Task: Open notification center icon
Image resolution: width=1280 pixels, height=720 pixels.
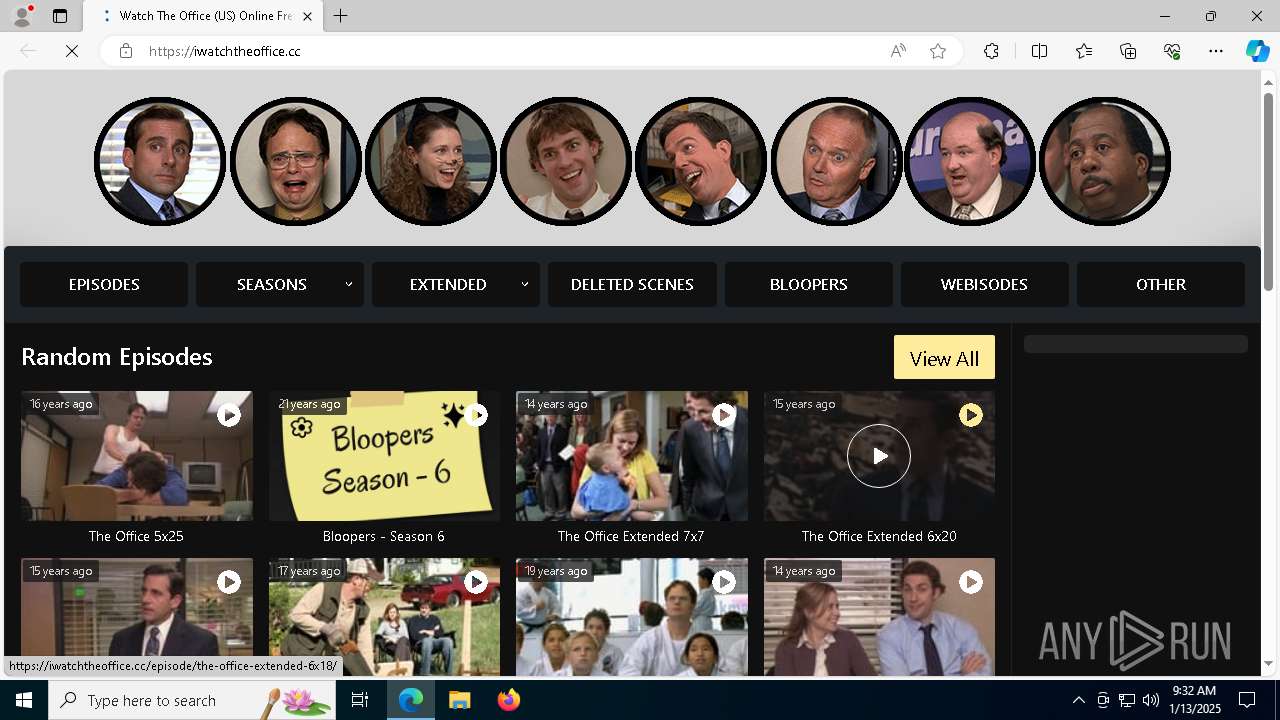Action: click(1247, 700)
